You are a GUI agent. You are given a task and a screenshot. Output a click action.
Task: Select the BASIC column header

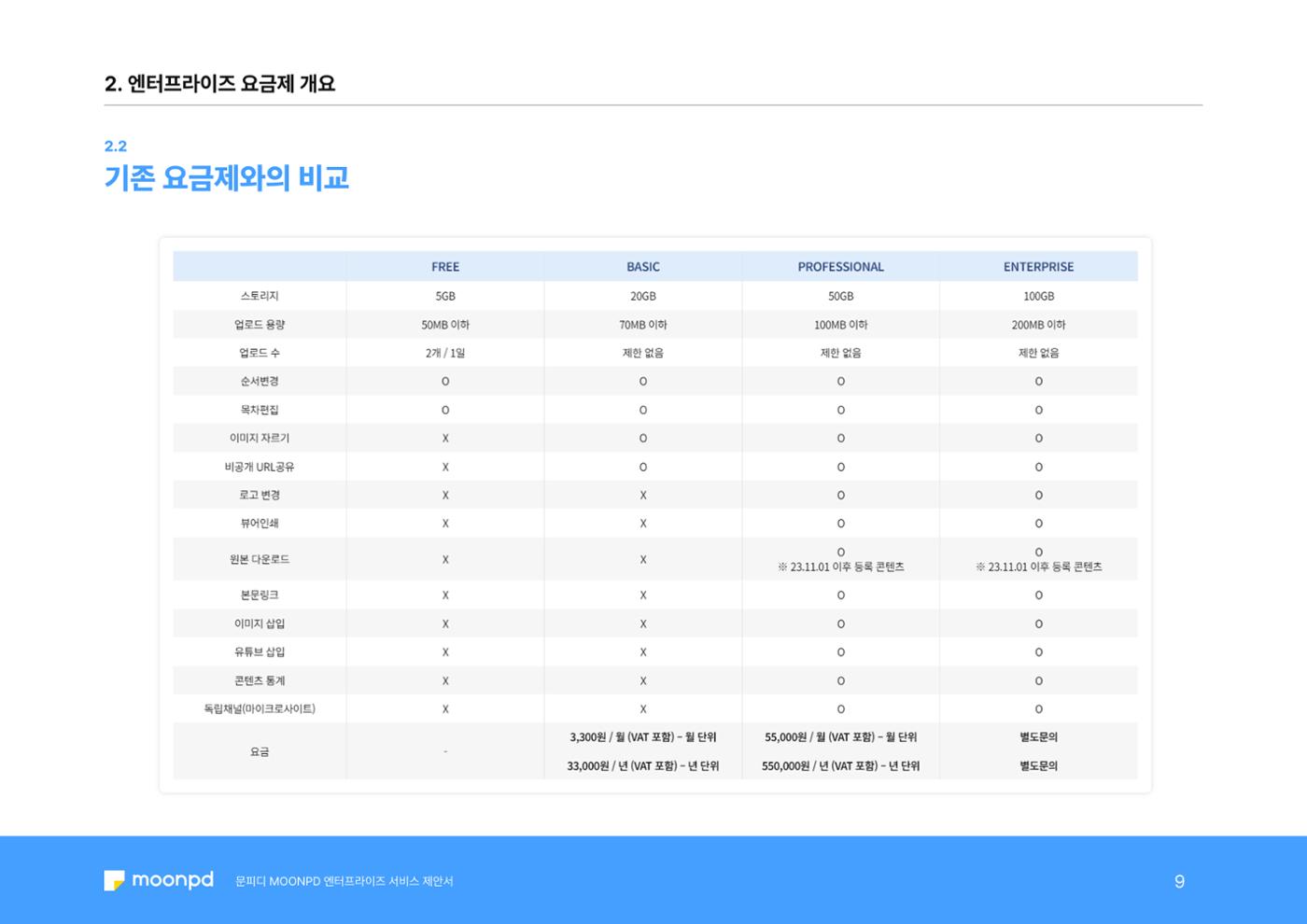tap(643, 267)
